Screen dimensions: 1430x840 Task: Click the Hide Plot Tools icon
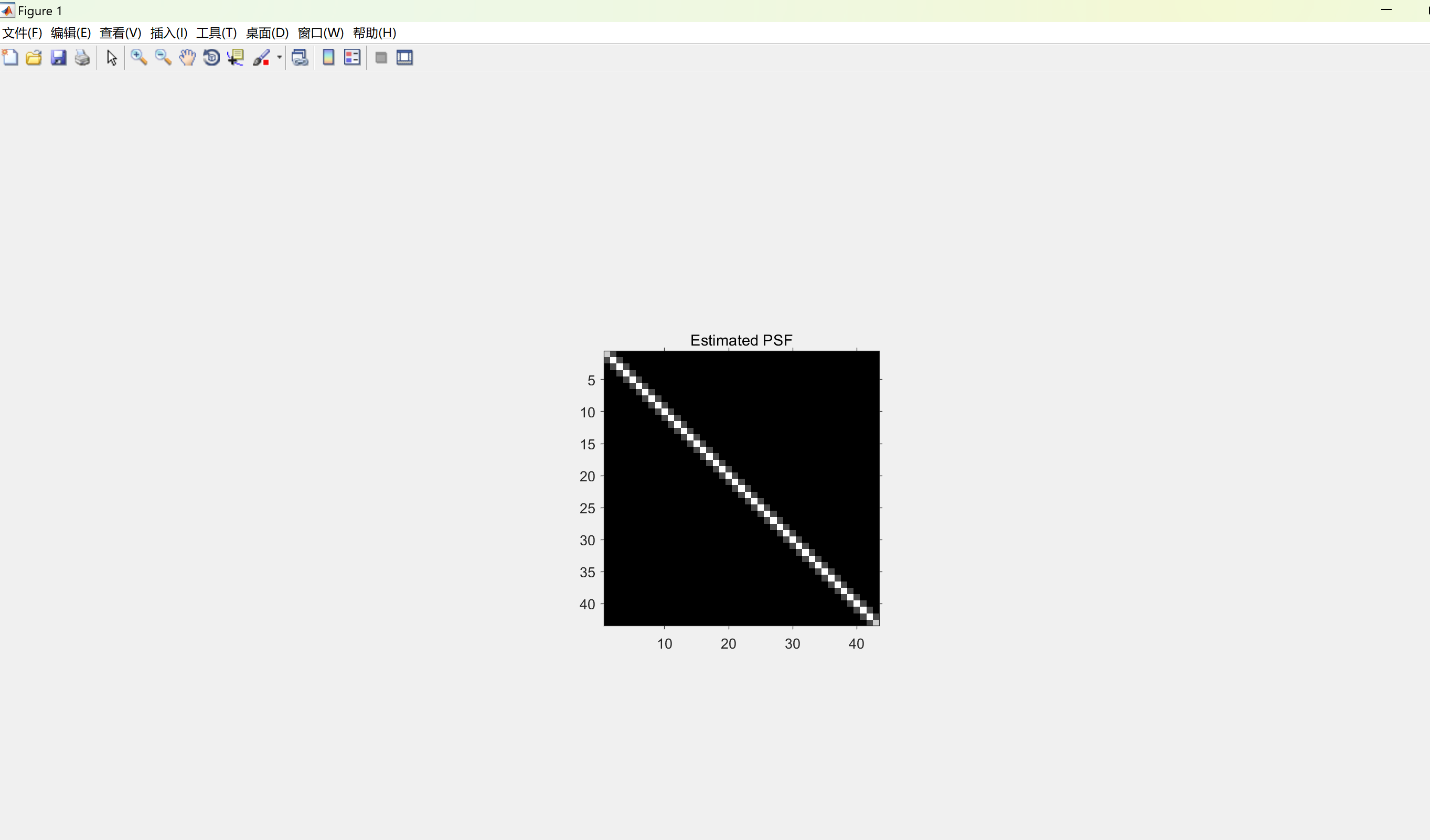click(x=381, y=57)
